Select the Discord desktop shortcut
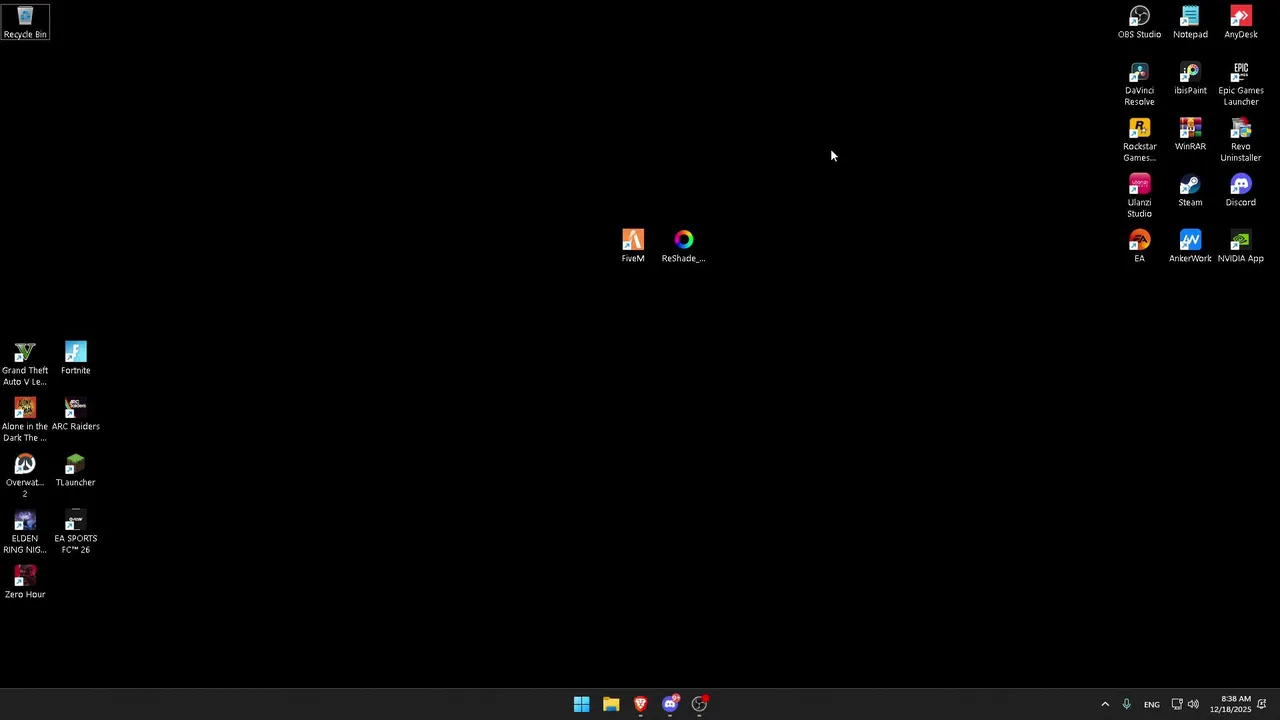This screenshot has width=1280, height=720. click(x=1240, y=191)
